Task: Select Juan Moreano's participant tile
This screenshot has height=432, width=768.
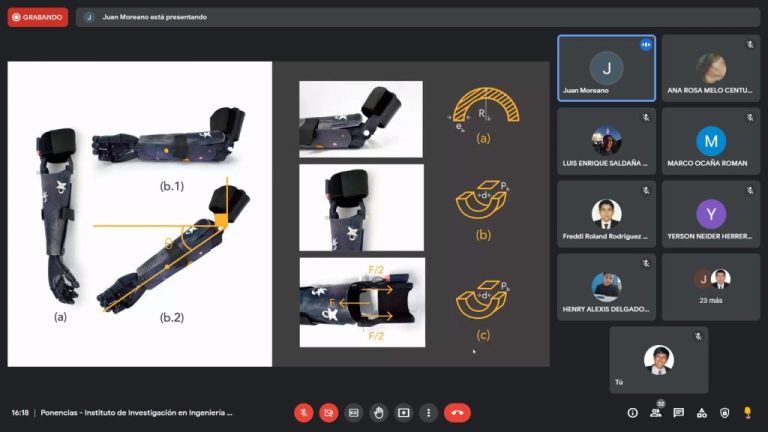Action: click(x=606, y=68)
